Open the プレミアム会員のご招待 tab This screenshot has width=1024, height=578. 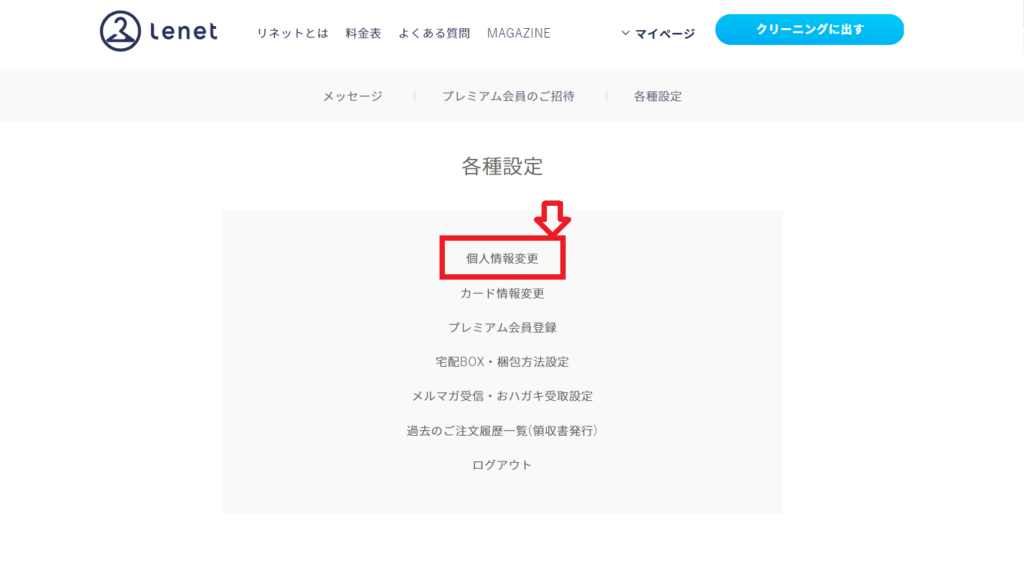tap(508, 96)
